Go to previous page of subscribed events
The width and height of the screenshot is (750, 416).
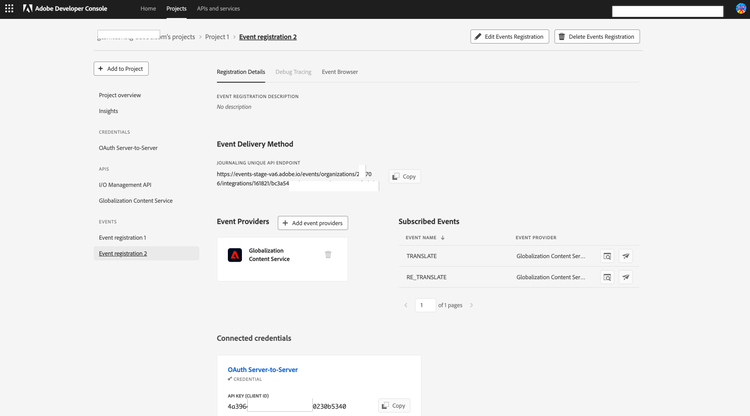[x=405, y=305]
